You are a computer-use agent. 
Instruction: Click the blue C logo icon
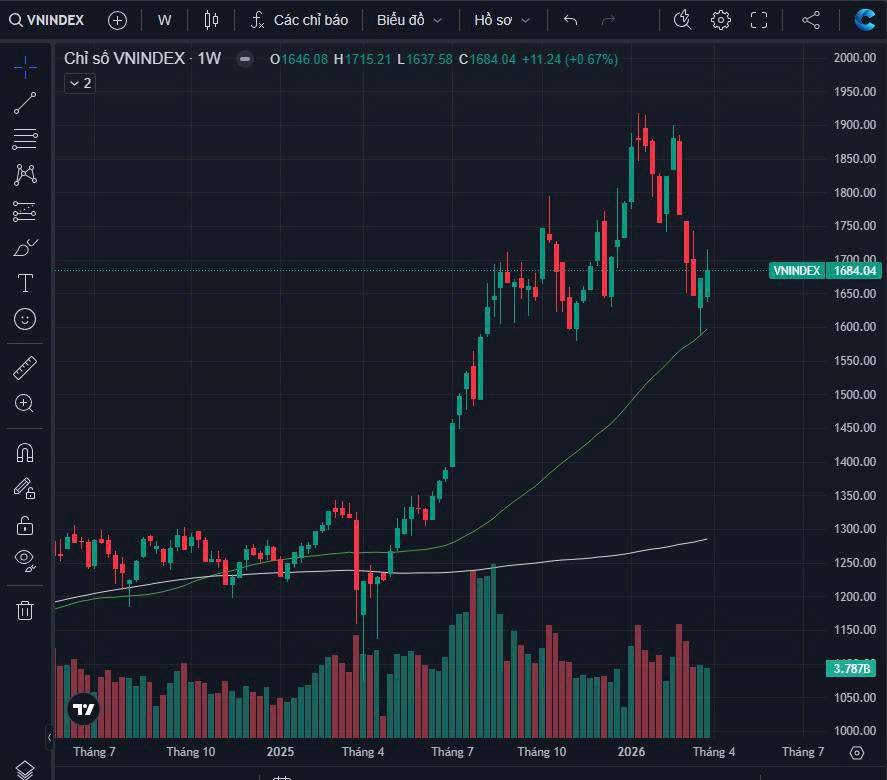pos(865,20)
